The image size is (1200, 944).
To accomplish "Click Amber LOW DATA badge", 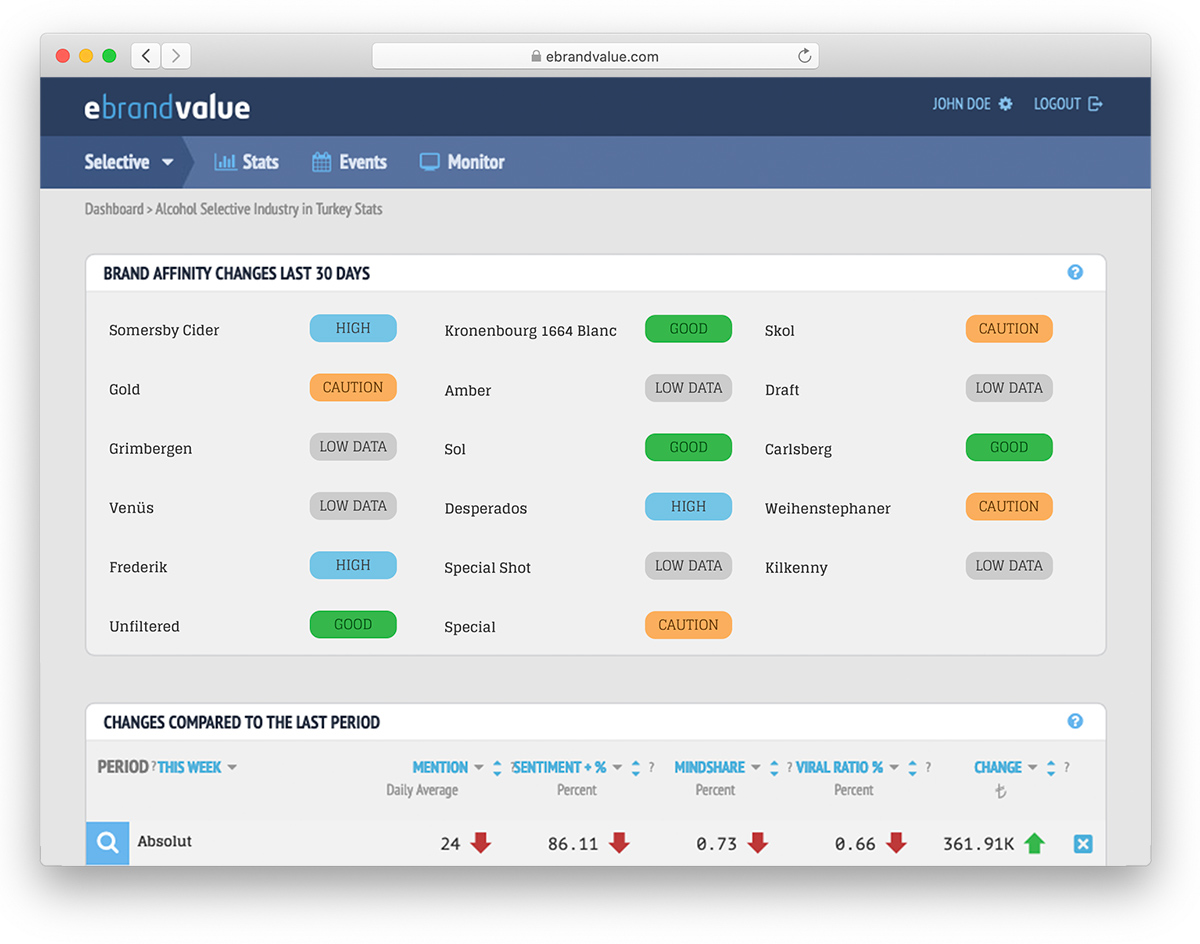I will pyautogui.click(x=688, y=387).
